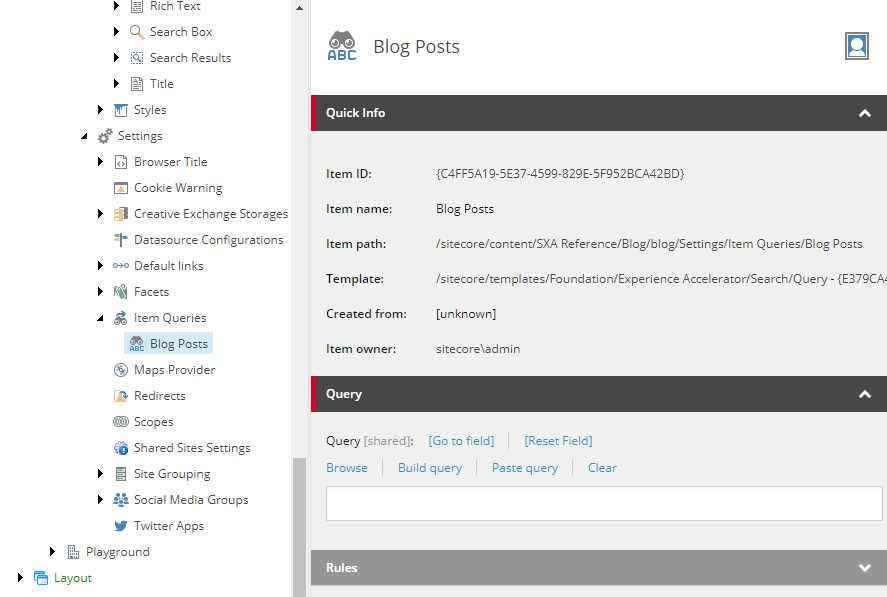Click the Twitter Apps bird icon
The image size is (887, 597).
coord(121,526)
